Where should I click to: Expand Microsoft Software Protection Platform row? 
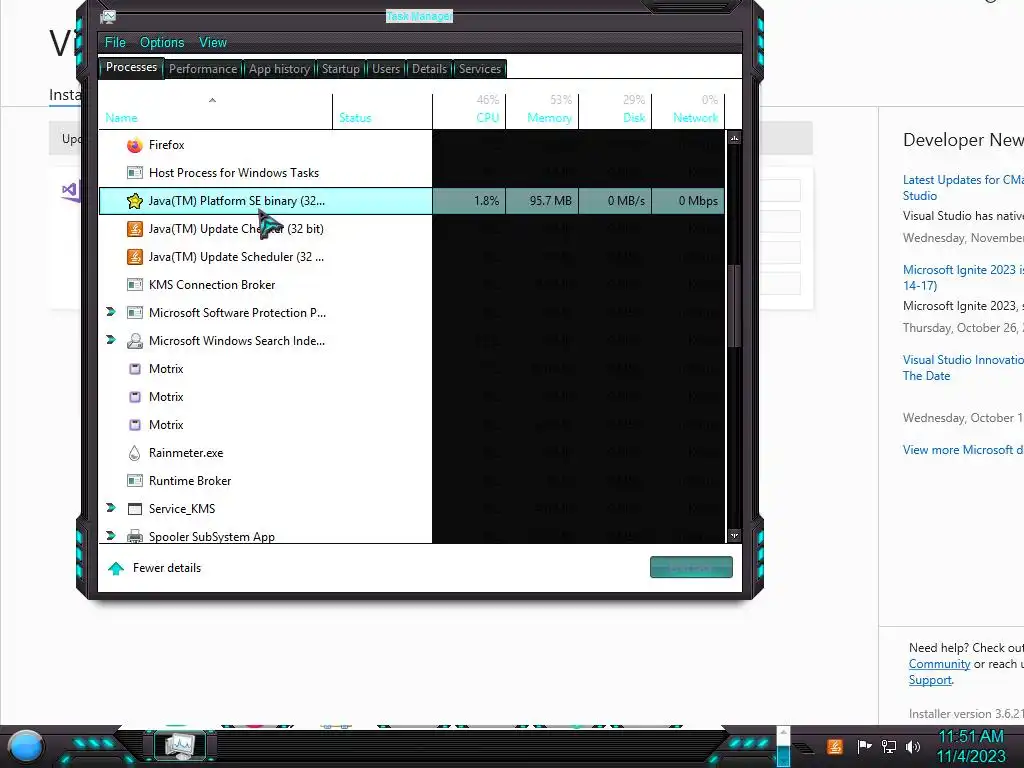click(111, 312)
